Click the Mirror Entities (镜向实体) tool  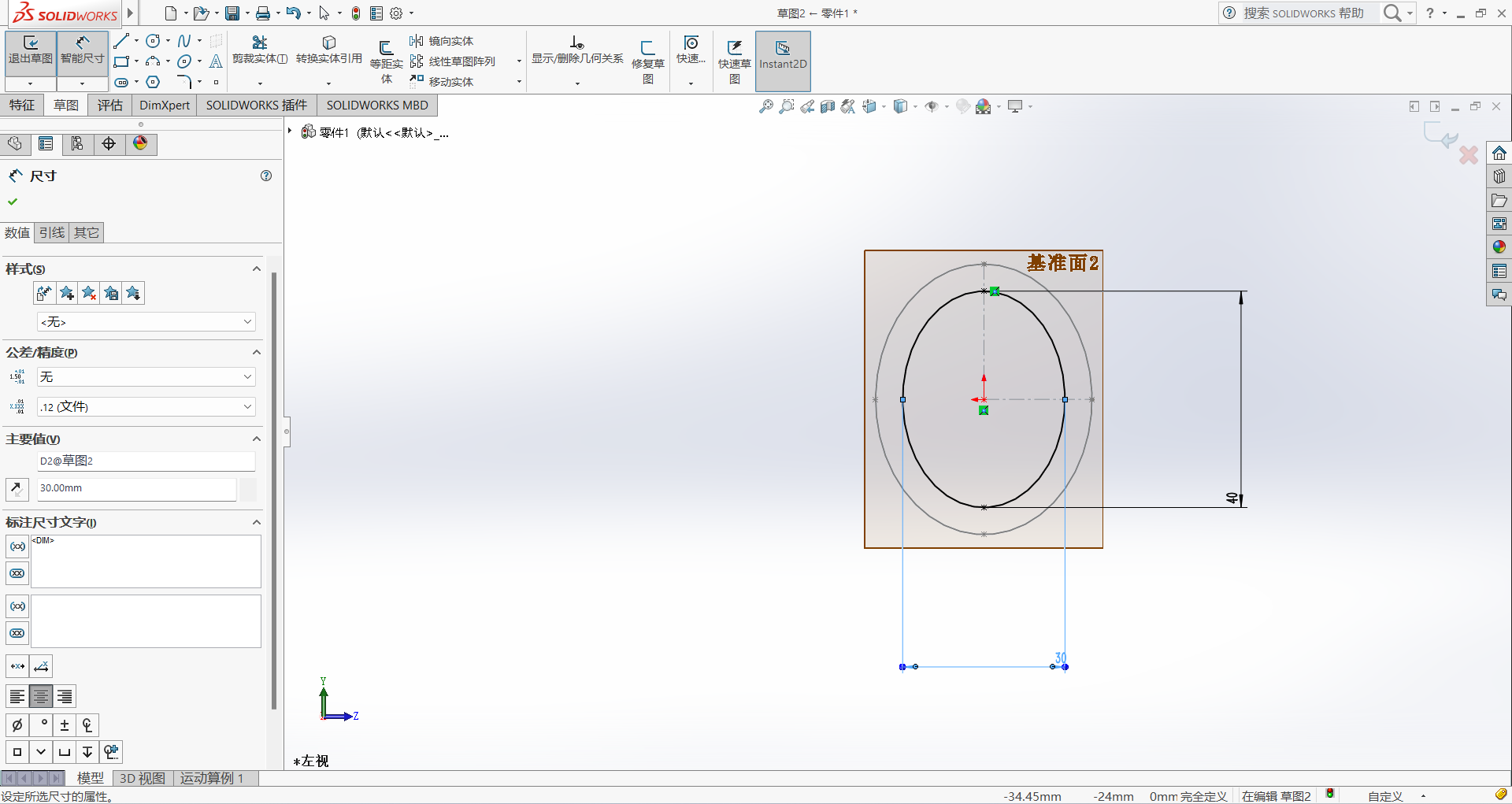pyautogui.click(x=442, y=41)
